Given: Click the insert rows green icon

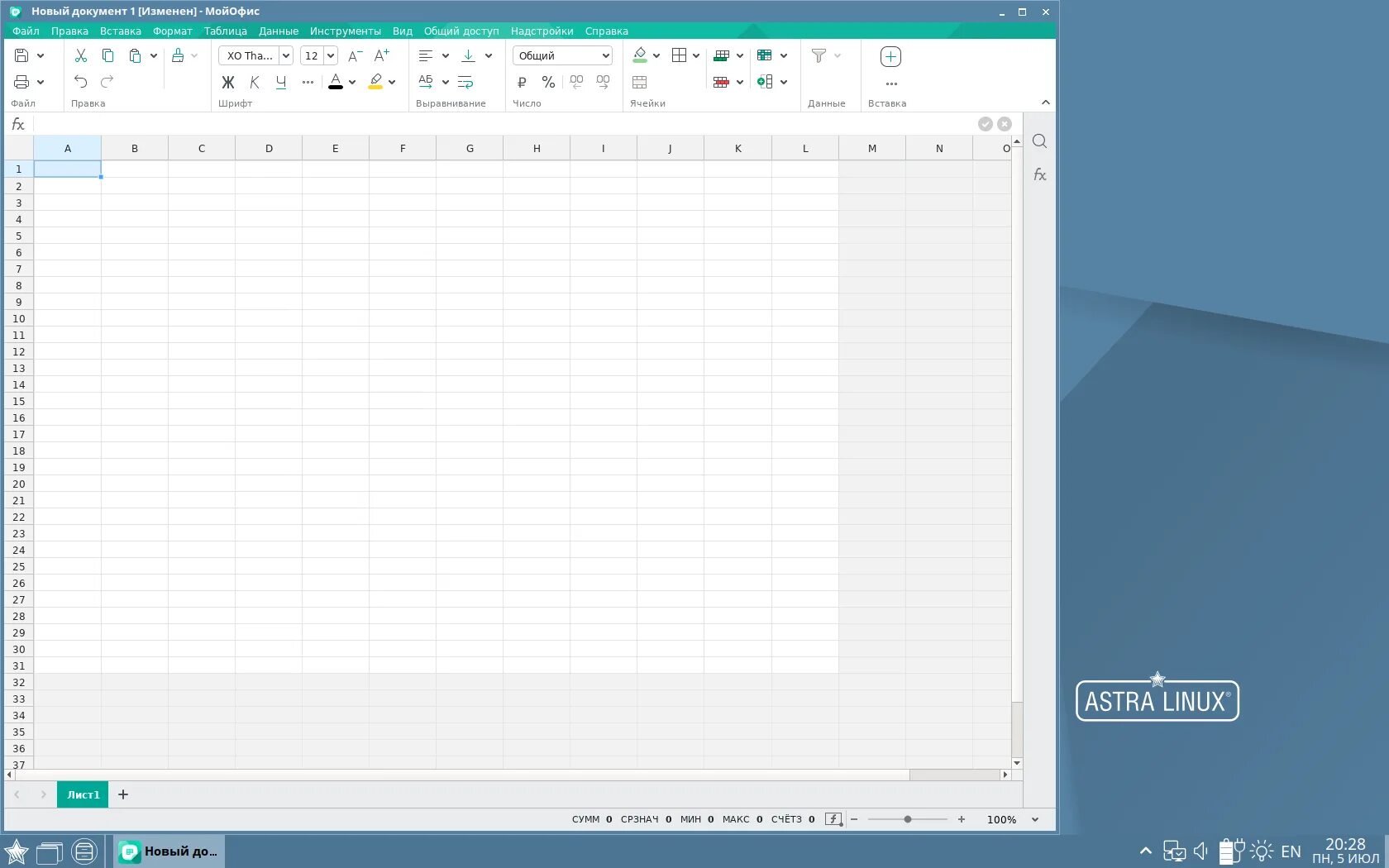Looking at the screenshot, I should tap(721, 55).
